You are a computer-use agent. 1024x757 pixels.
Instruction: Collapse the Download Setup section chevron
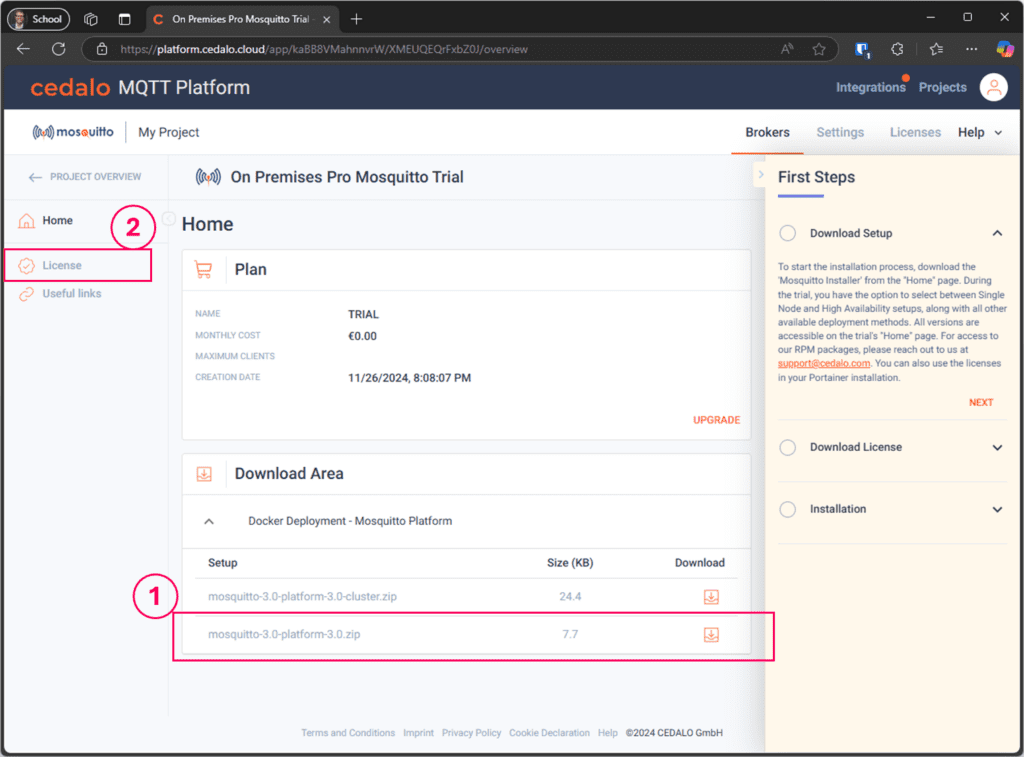pyautogui.click(x=997, y=232)
